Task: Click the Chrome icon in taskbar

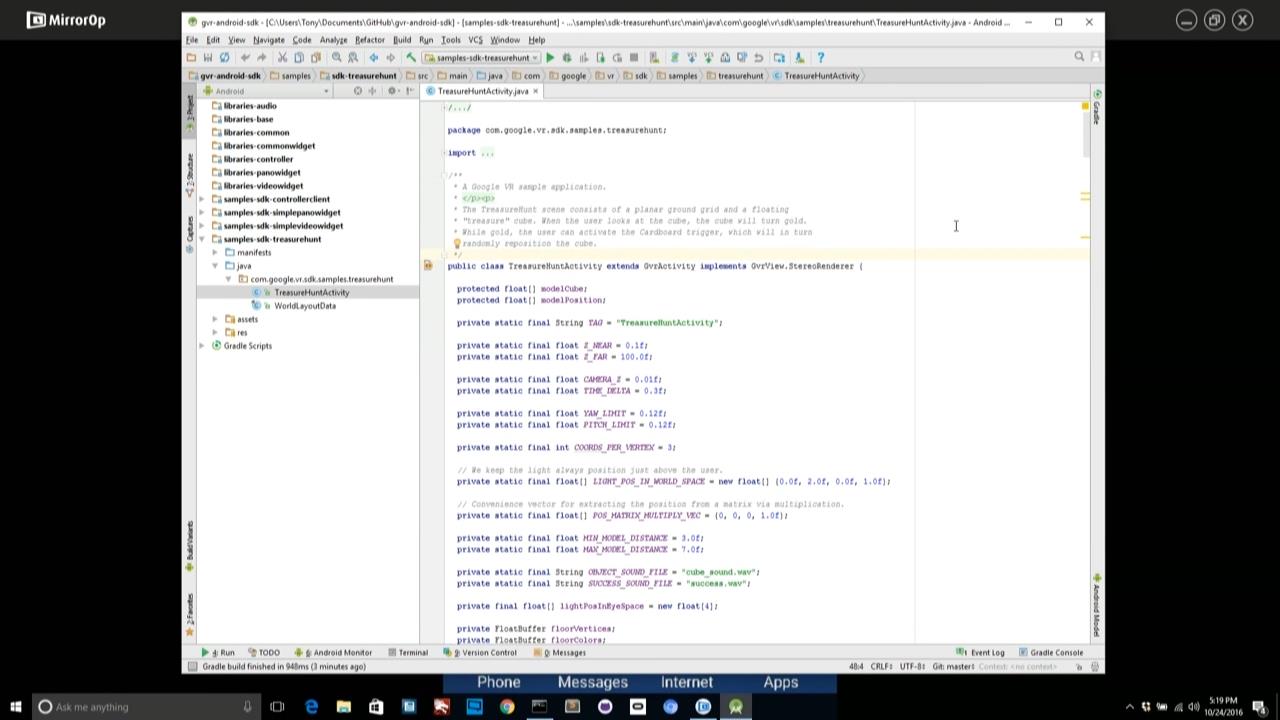Action: pyautogui.click(x=507, y=706)
